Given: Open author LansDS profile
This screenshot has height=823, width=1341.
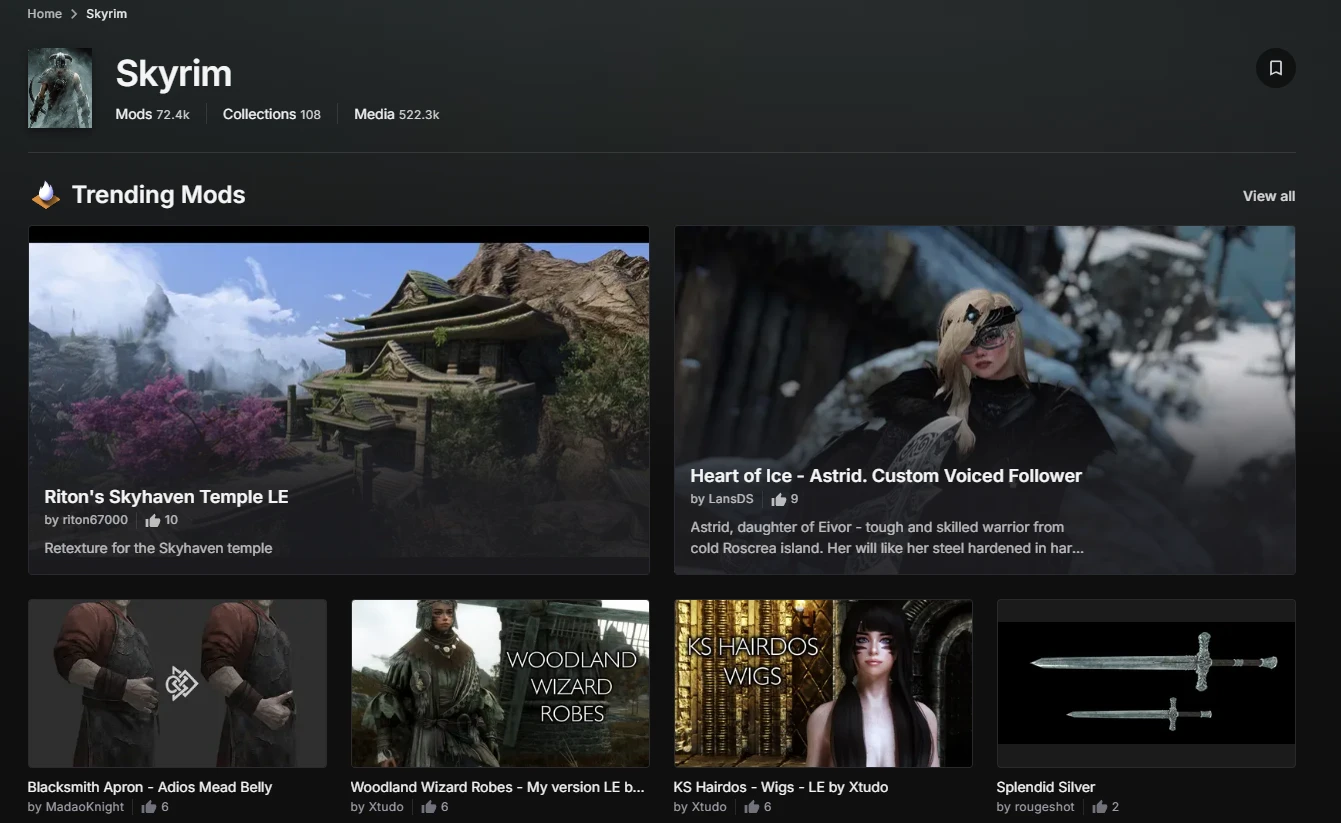Looking at the screenshot, I should tap(731, 499).
